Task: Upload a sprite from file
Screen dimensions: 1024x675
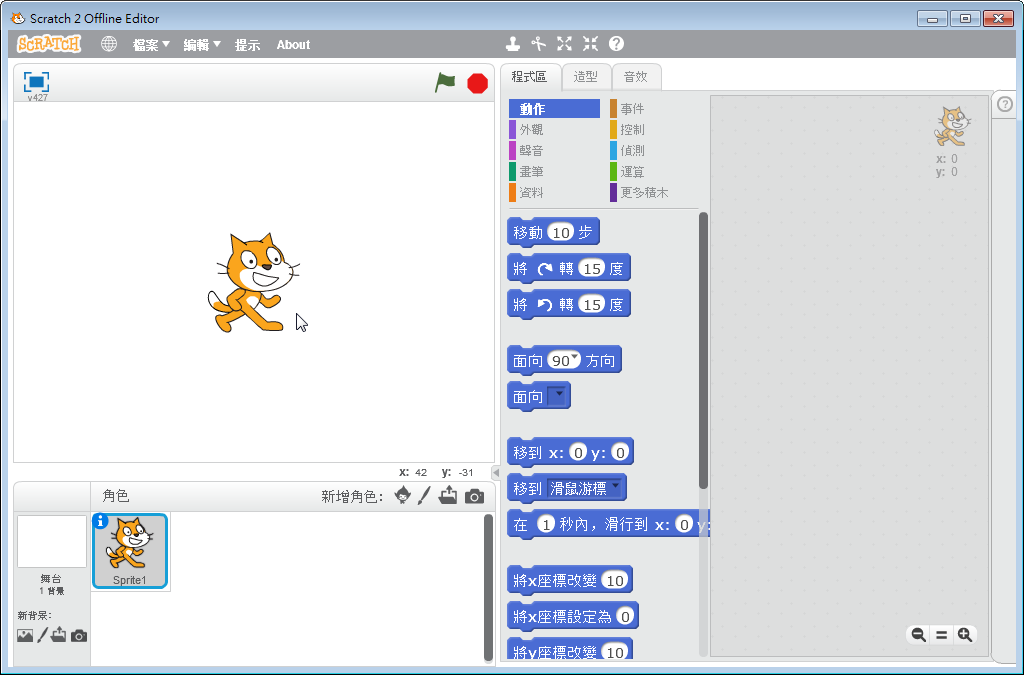Action: (x=448, y=496)
